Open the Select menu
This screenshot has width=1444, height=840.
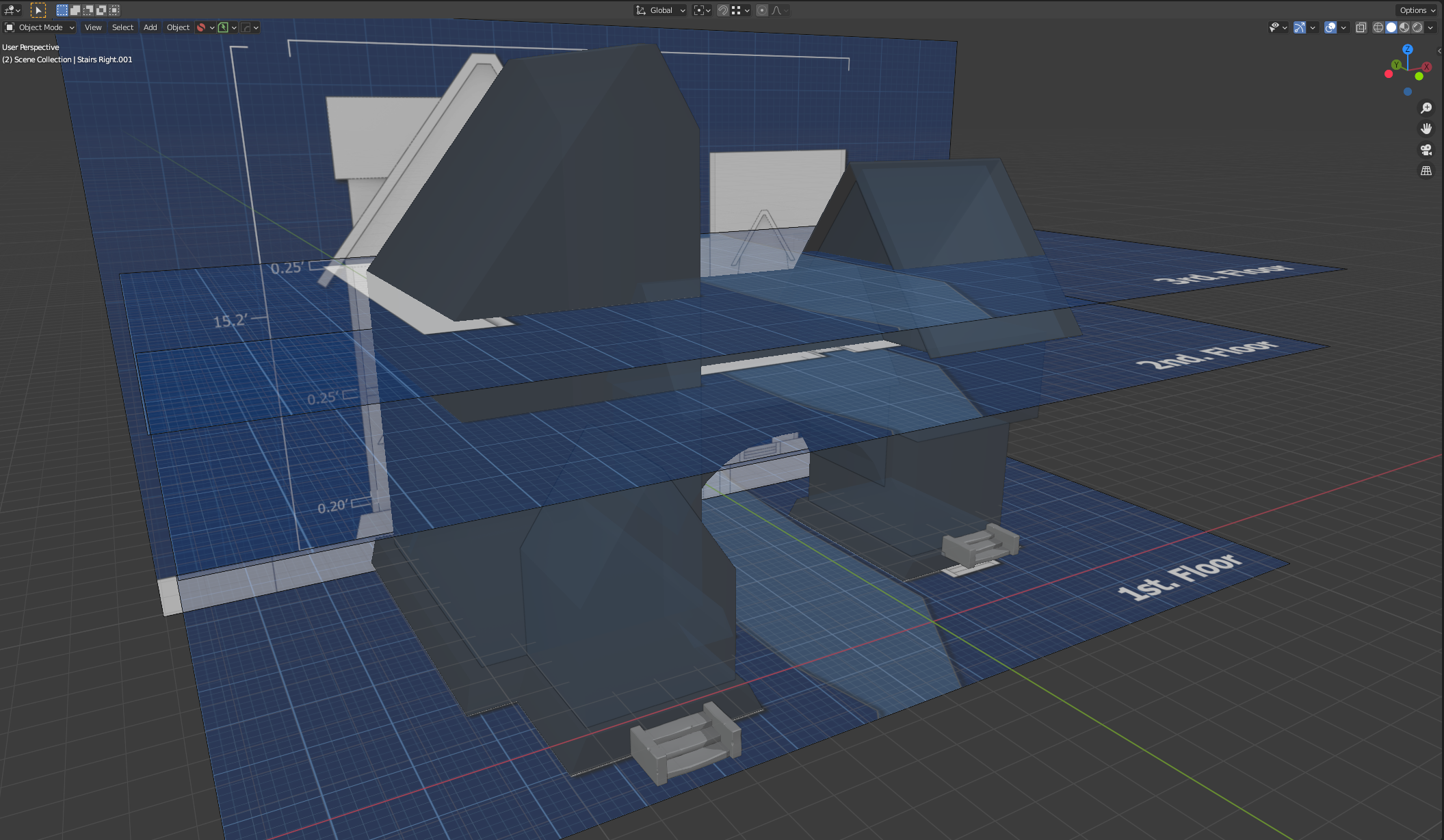tap(122, 27)
